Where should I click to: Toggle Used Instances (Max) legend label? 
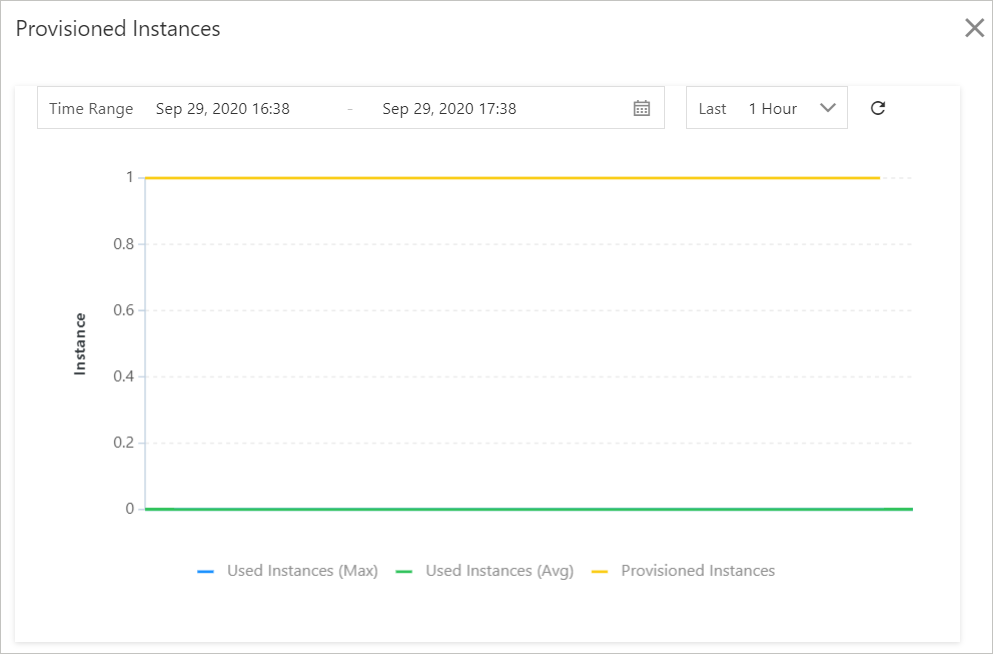tap(302, 571)
